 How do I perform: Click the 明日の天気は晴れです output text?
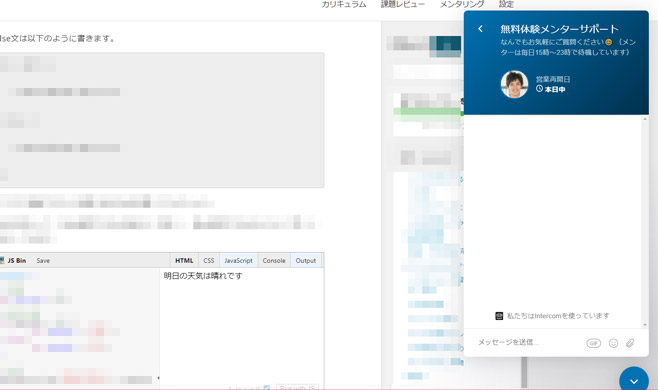203,276
